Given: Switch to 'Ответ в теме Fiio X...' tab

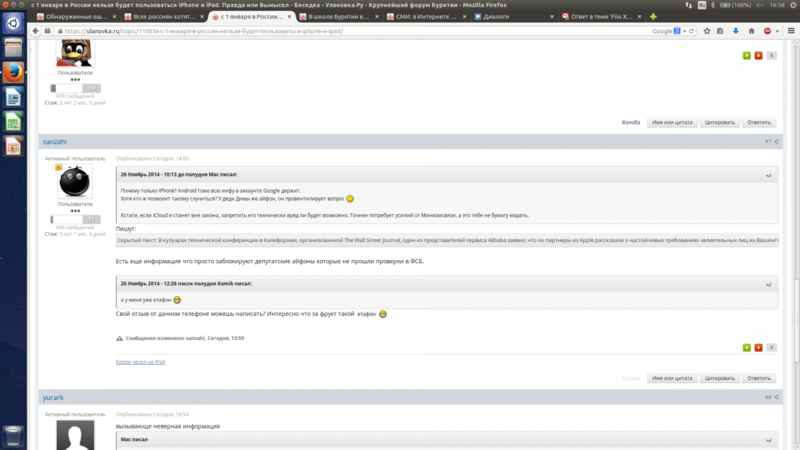Looking at the screenshot, I should (601, 16).
